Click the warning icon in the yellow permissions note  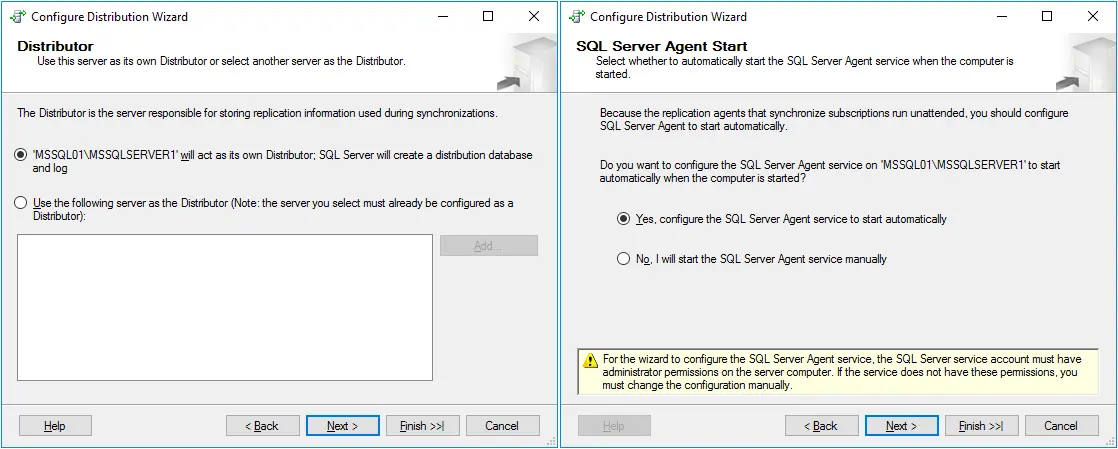click(x=591, y=359)
